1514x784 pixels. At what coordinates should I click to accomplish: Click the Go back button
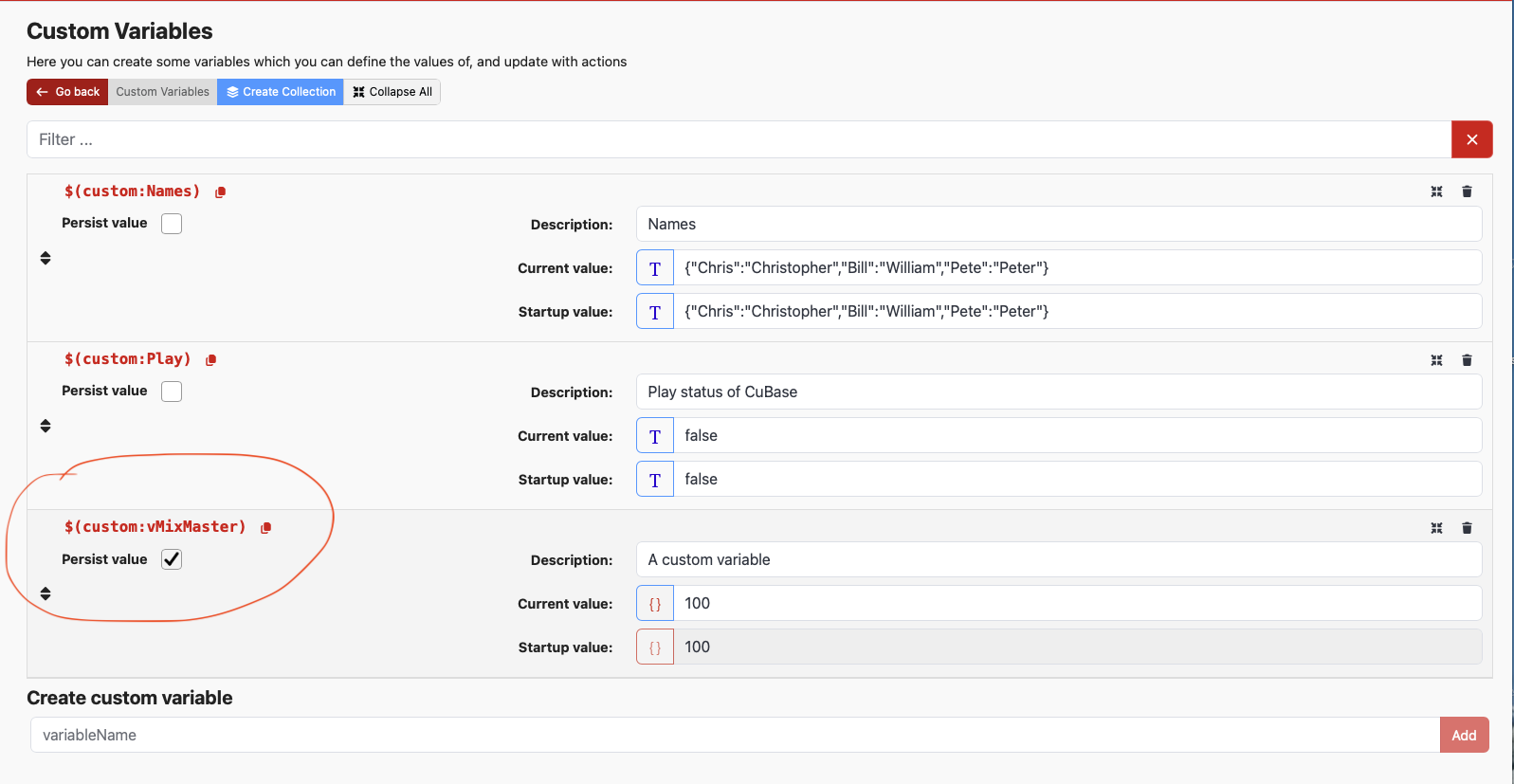coord(67,92)
